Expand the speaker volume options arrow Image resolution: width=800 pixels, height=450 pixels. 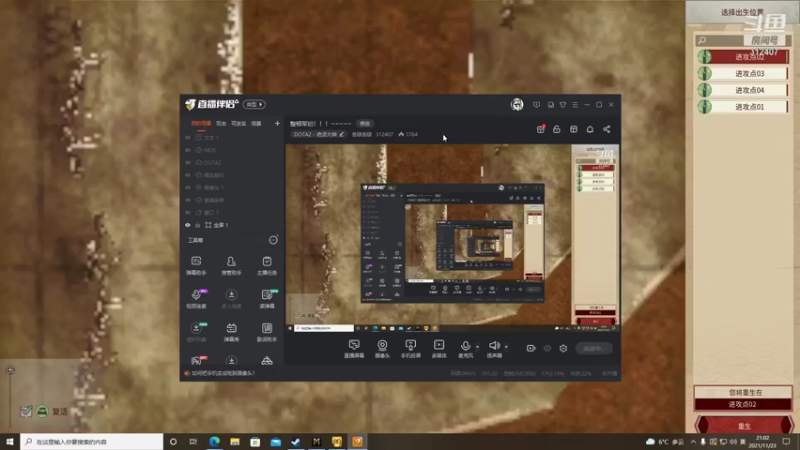tap(506, 347)
